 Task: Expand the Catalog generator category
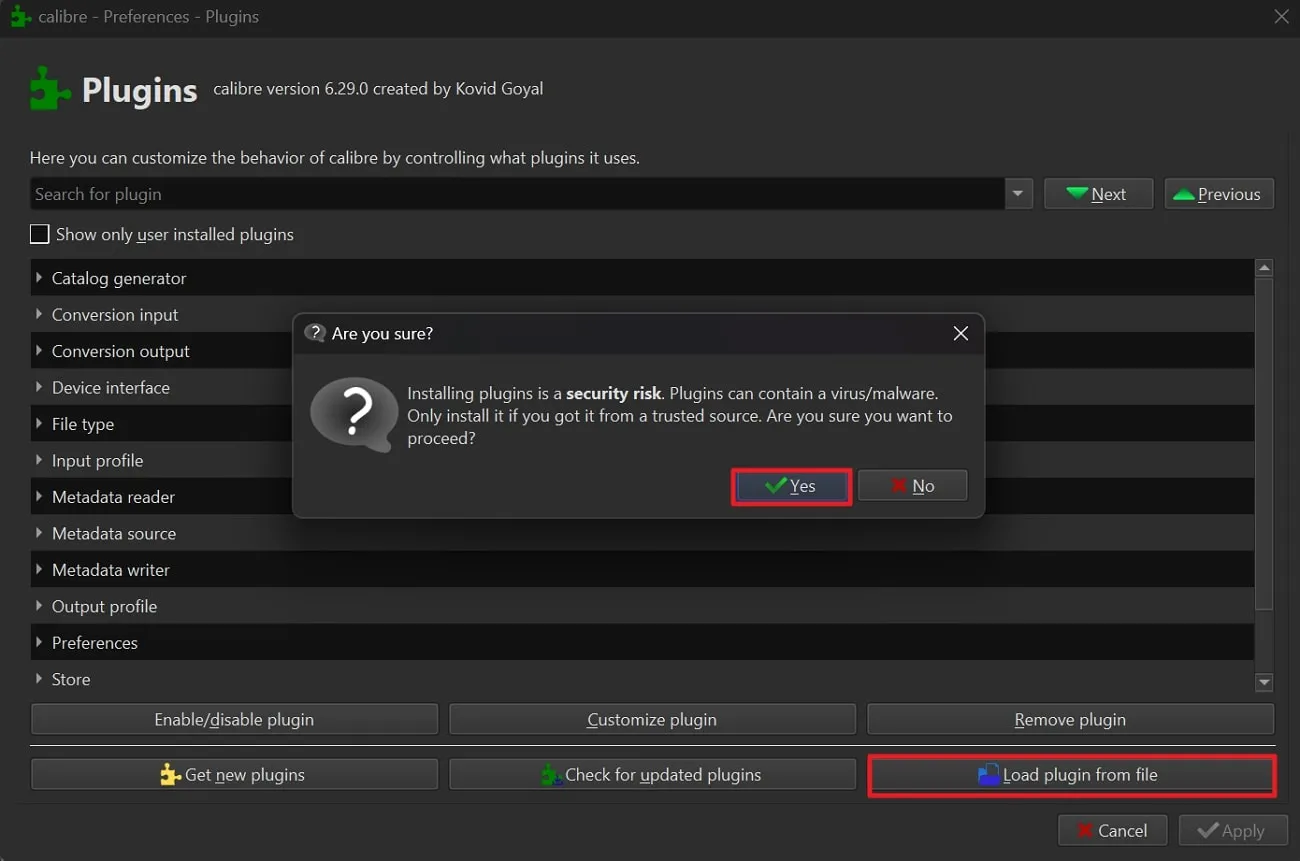click(x=37, y=278)
